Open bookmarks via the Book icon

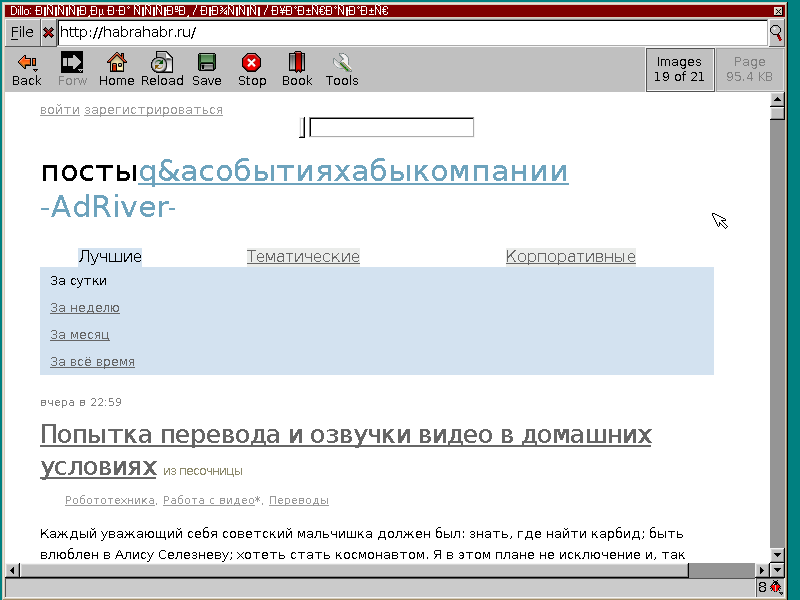click(x=297, y=69)
